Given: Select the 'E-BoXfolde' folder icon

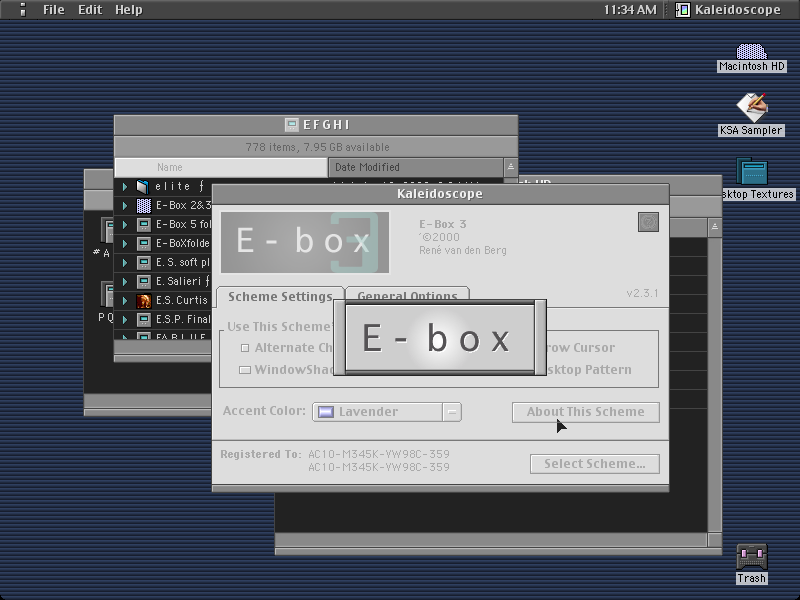Looking at the screenshot, I should (143, 243).
